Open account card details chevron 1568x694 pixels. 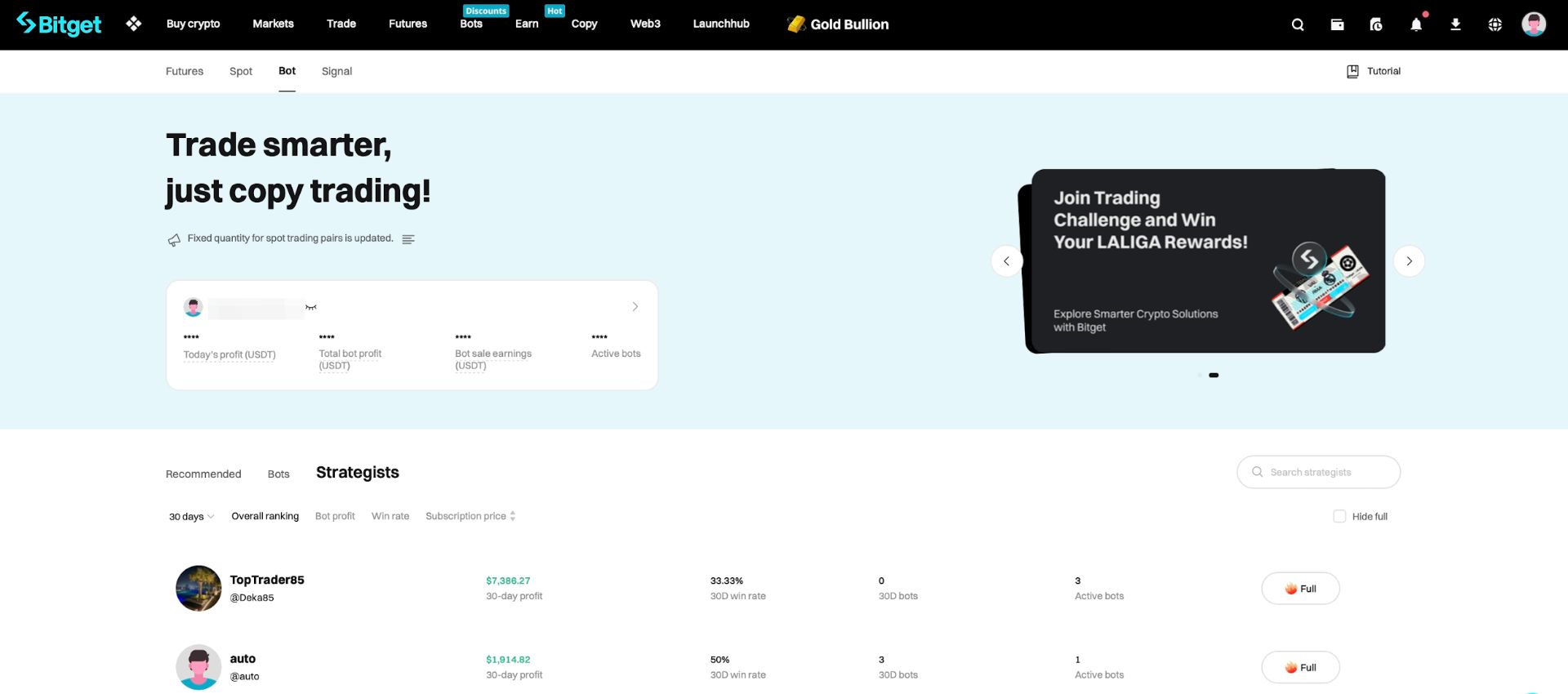(635, 307)
